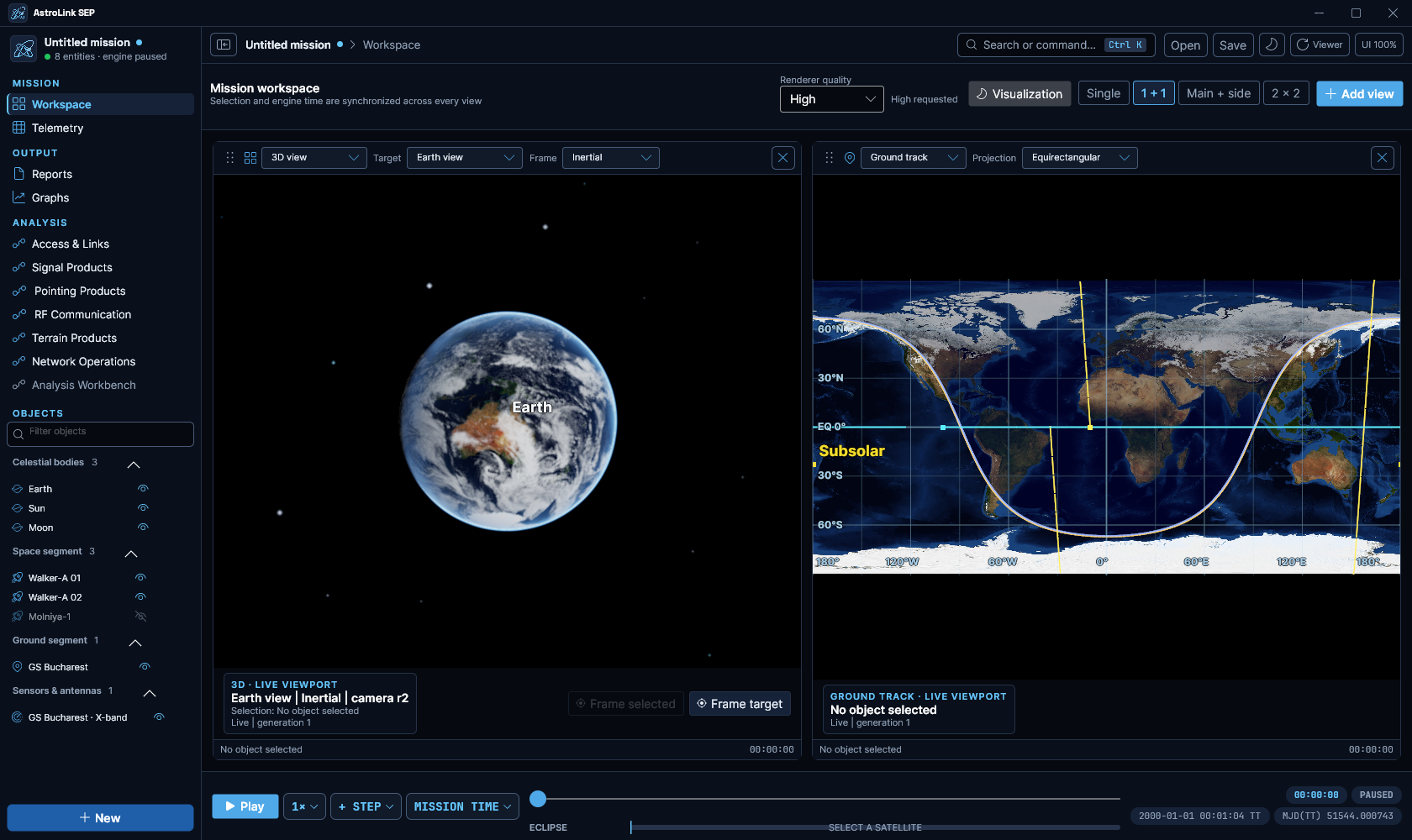1412x840 pixels.
Task: Select Walker-A 02 satellite icon
Action: click(x=18, y=597)
